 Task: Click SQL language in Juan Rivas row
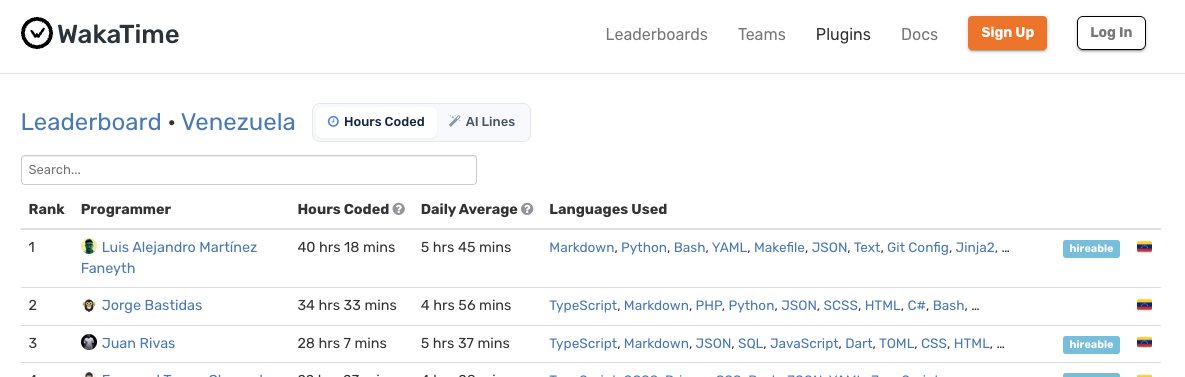coord(750,343)
